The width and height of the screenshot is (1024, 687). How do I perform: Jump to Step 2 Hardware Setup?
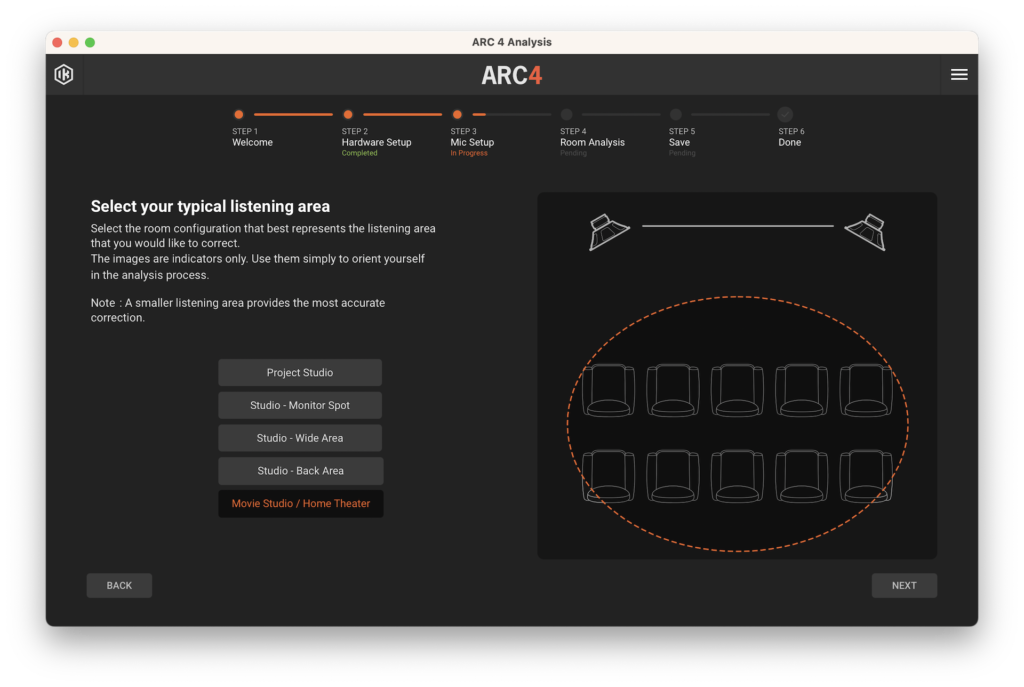tap(348, 115)
